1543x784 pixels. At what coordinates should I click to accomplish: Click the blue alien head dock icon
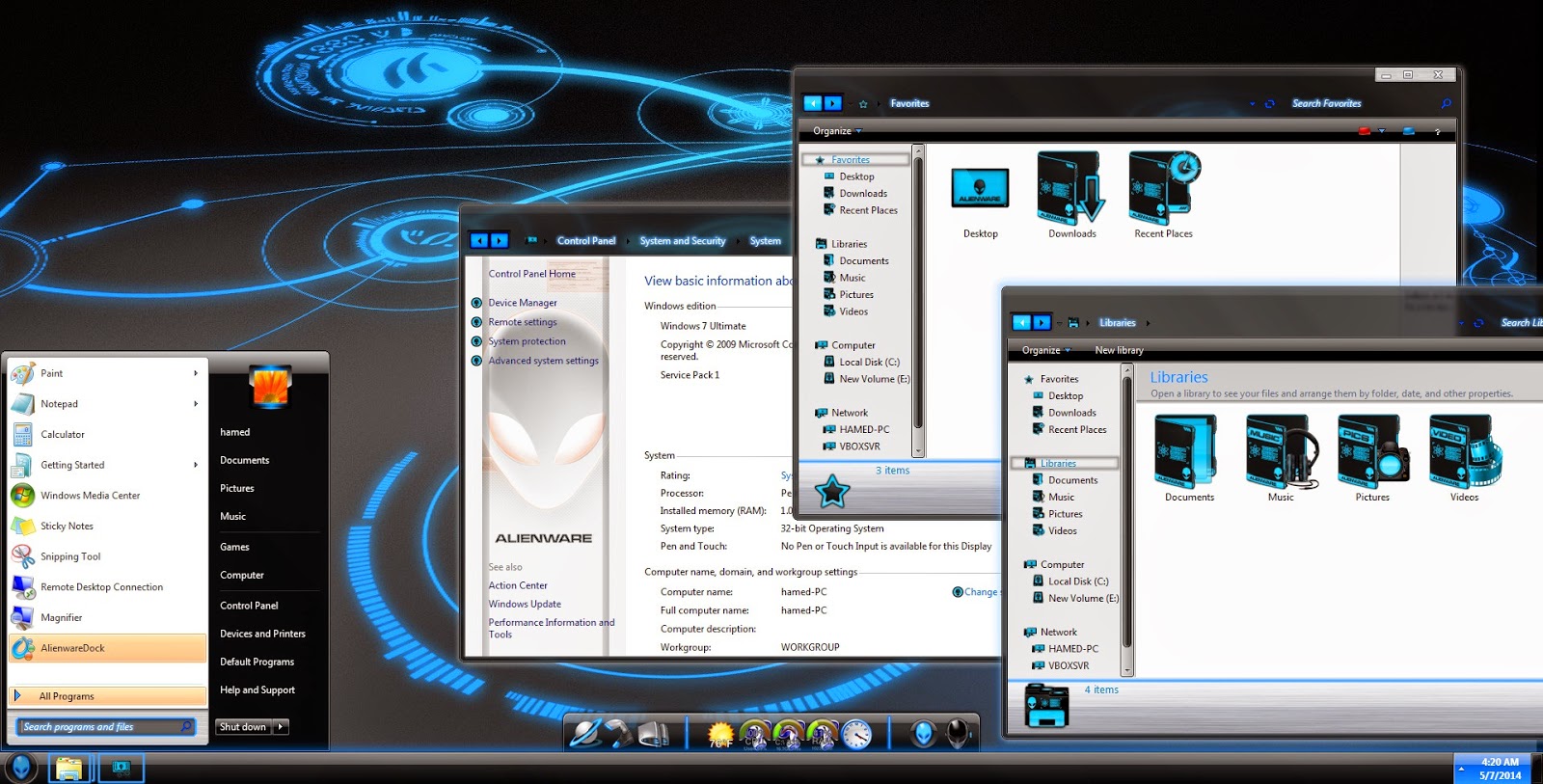coord(923,735)
